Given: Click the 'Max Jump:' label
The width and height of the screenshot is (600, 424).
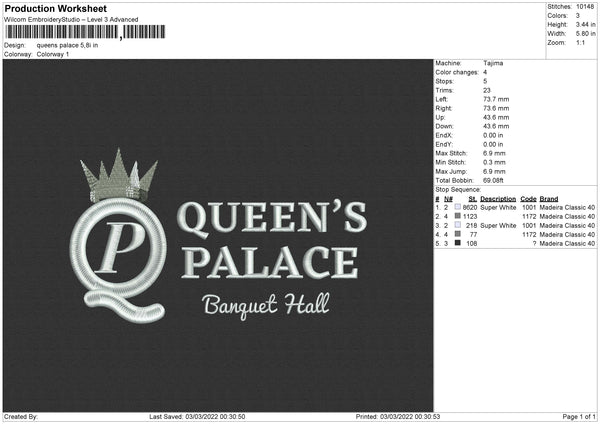Looking at the screenshot, I should click(x=451, y=171).
